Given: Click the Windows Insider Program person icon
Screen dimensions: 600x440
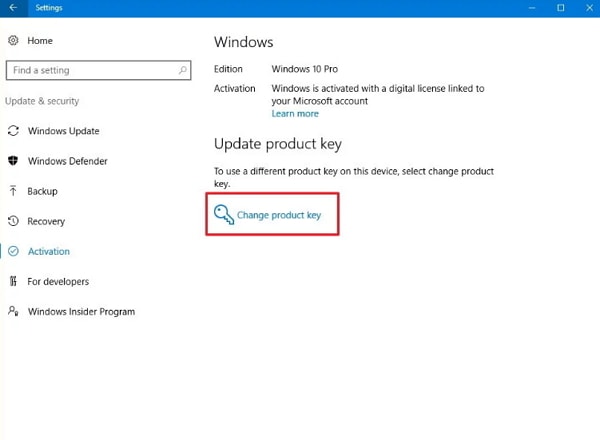Looking at the screenshot, I should (x=13, y=311).
